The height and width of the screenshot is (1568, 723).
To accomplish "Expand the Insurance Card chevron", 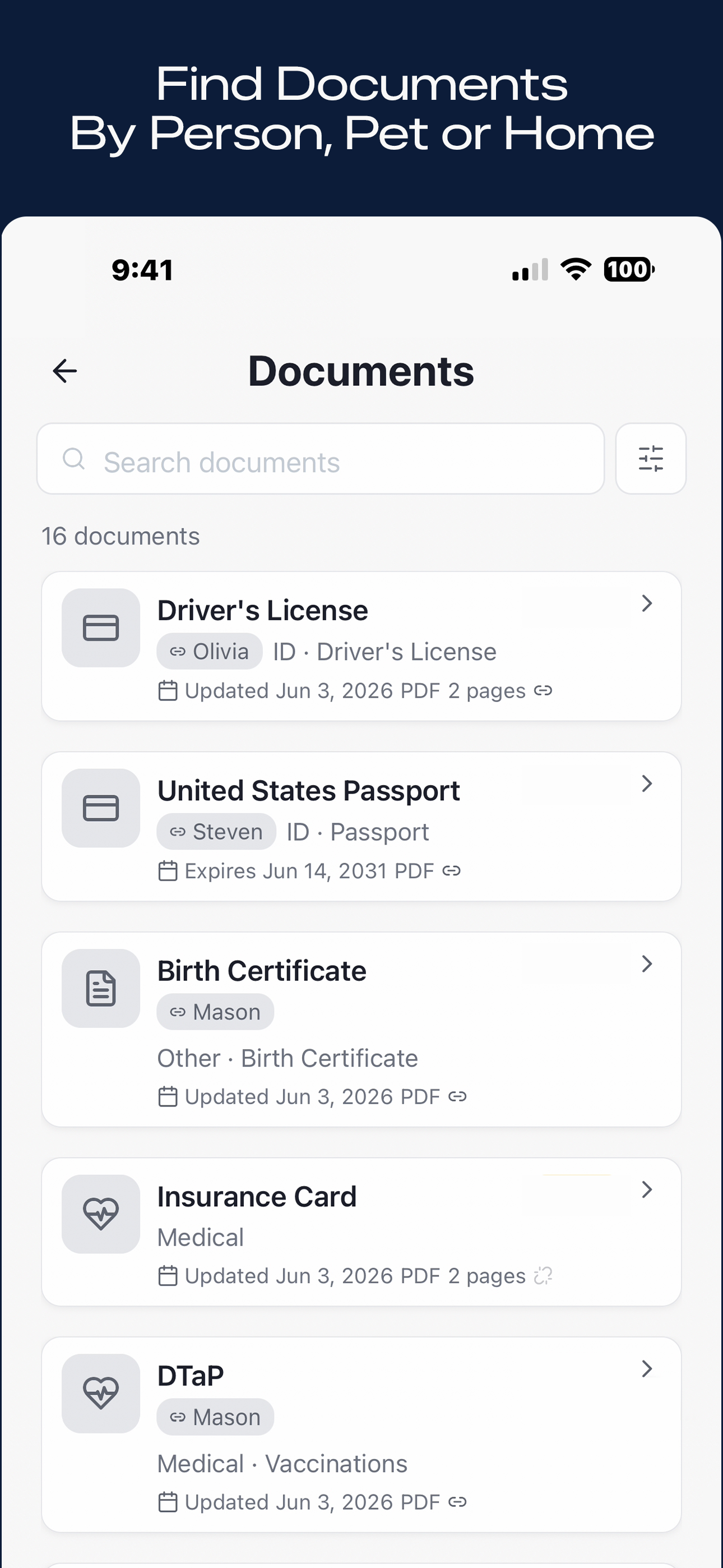I will click(x=647, y=1189).
